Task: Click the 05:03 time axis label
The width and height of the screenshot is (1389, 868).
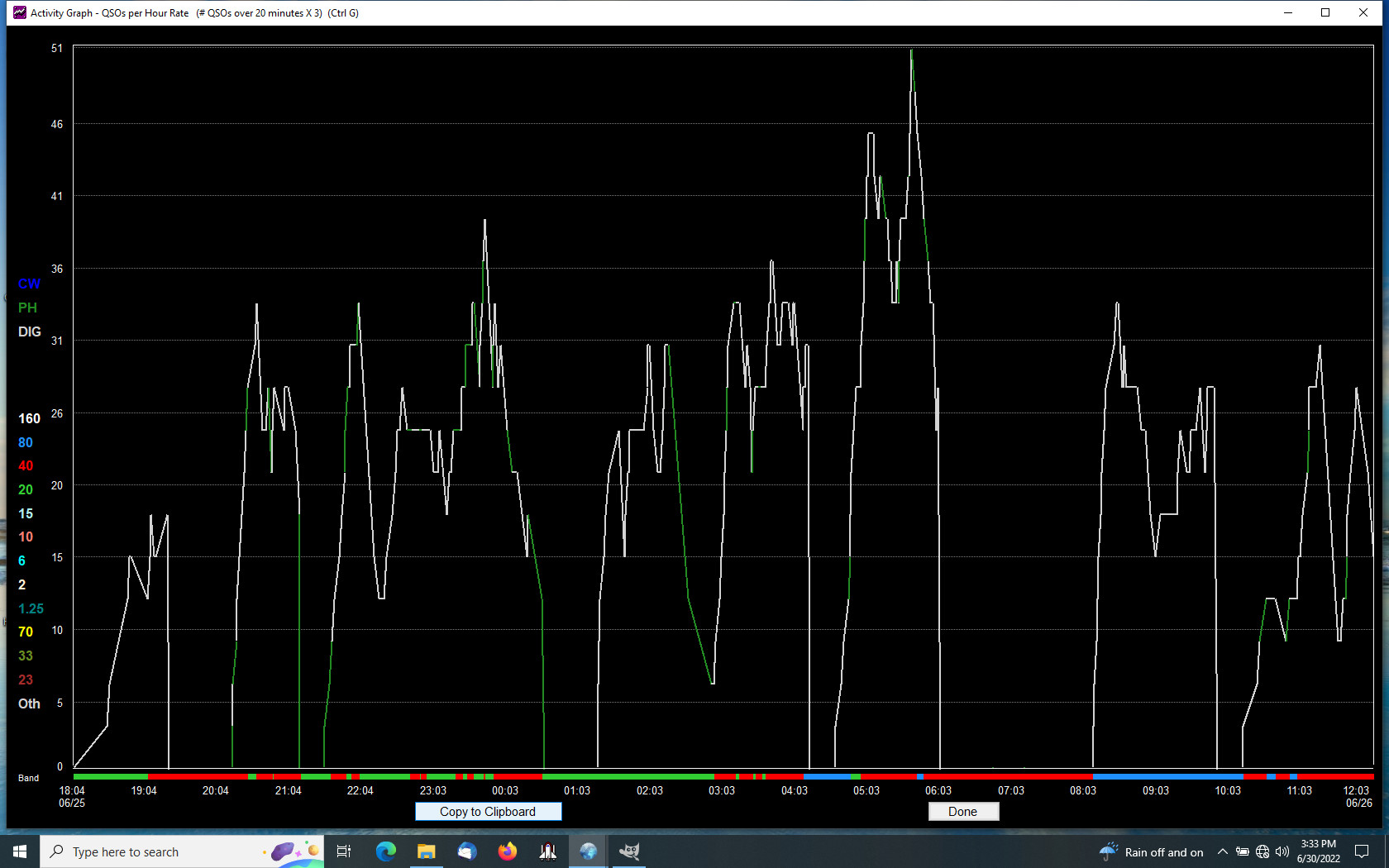Action: (x=866, y=791)
